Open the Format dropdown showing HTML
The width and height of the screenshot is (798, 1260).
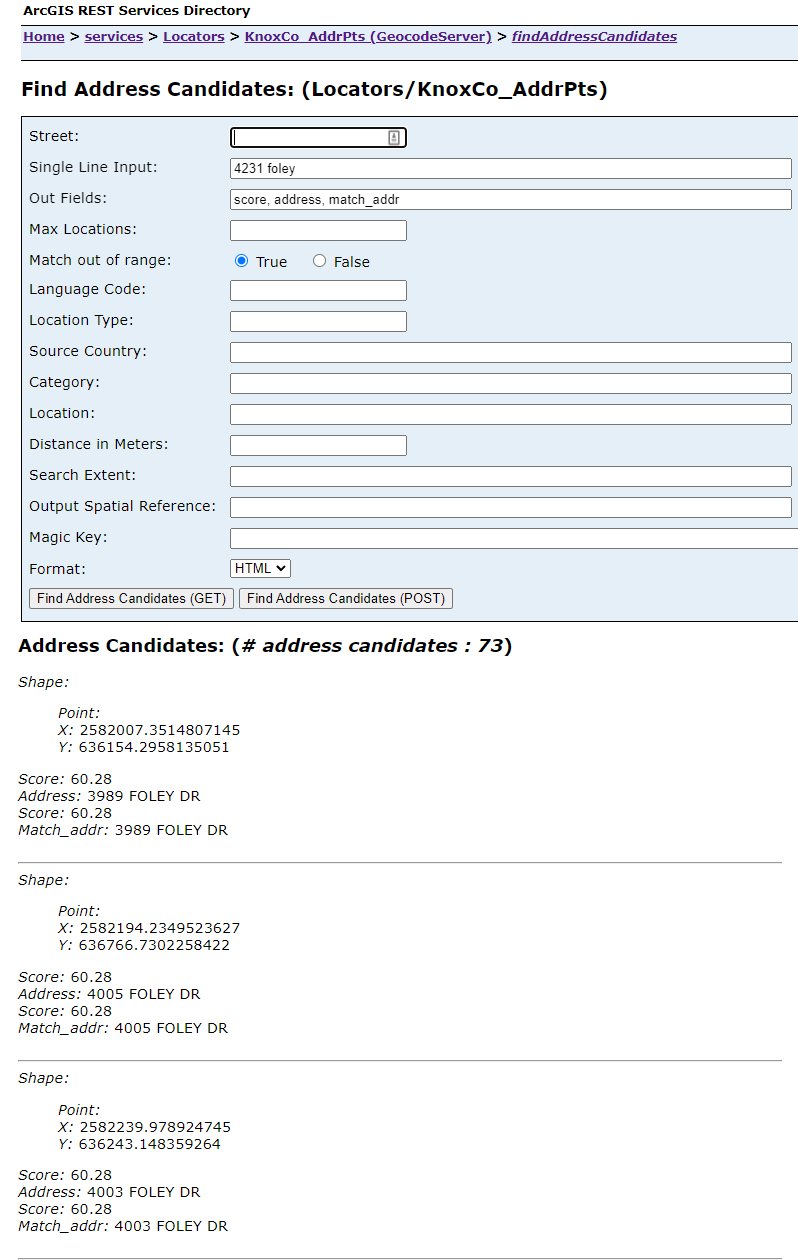click(x=260, y=568)
